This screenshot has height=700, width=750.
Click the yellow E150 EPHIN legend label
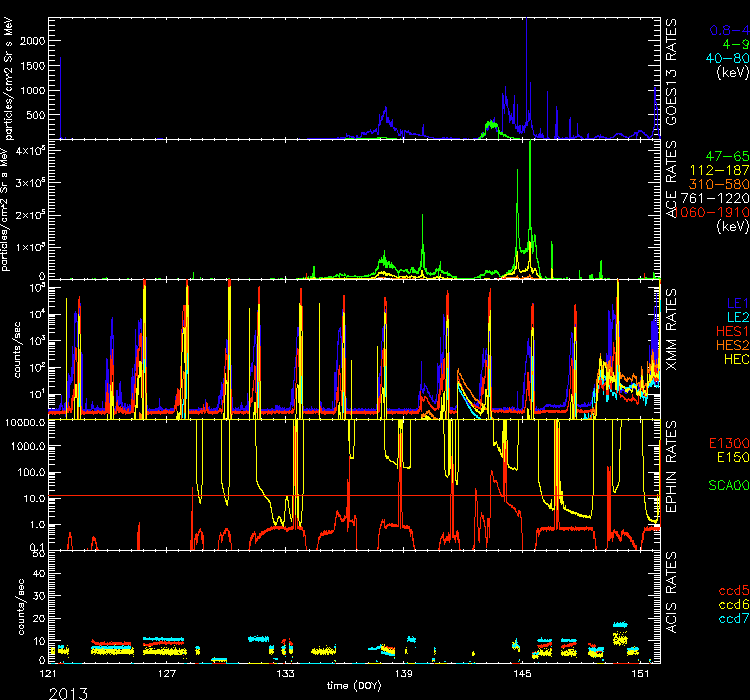click(x=727, y=456)
